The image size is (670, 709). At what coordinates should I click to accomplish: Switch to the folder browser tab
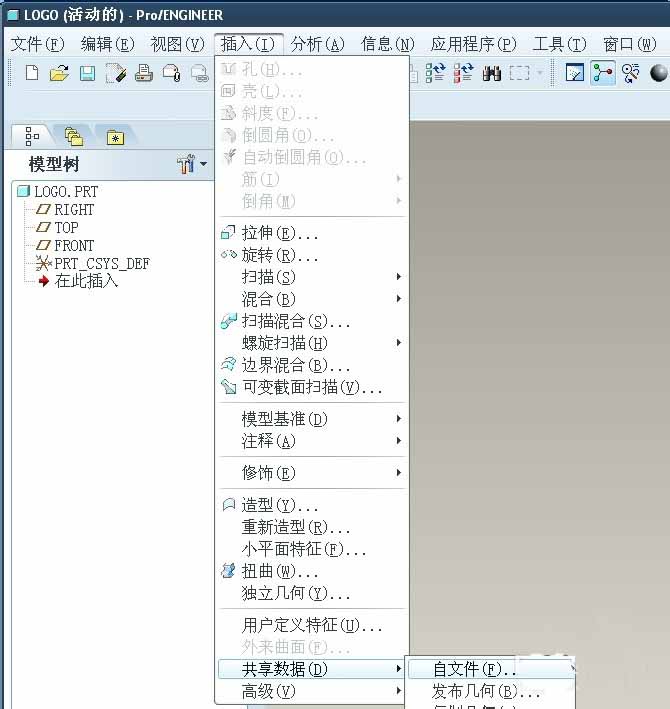click(x=74, y=136)
